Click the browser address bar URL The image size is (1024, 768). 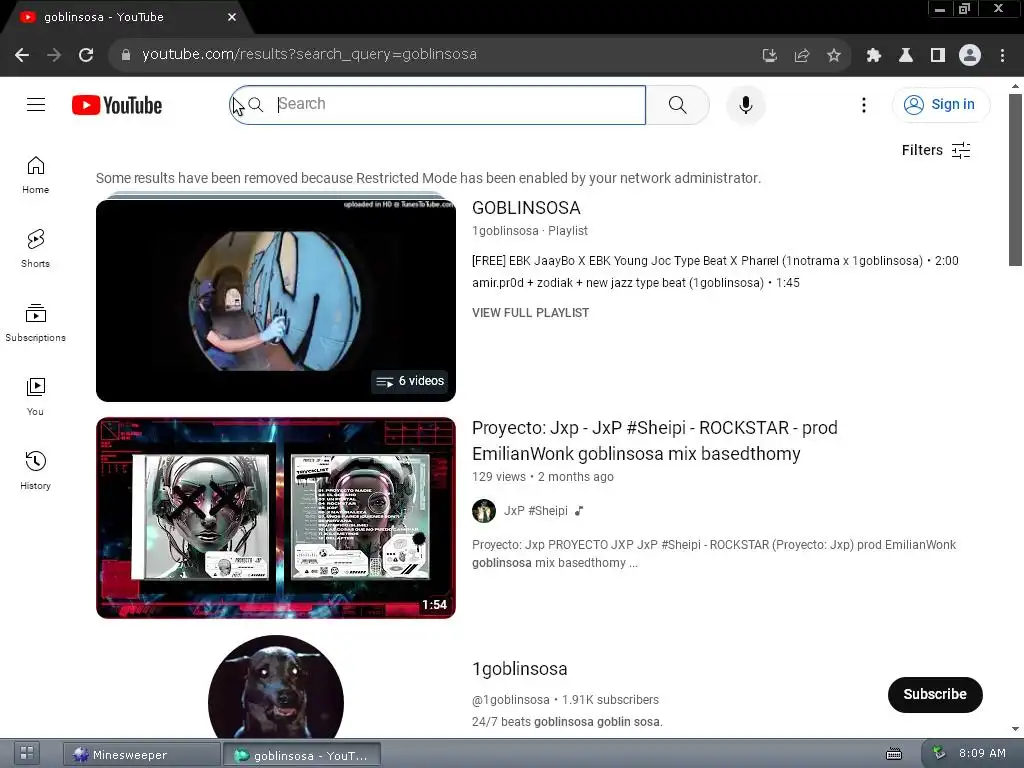[309, 55]
